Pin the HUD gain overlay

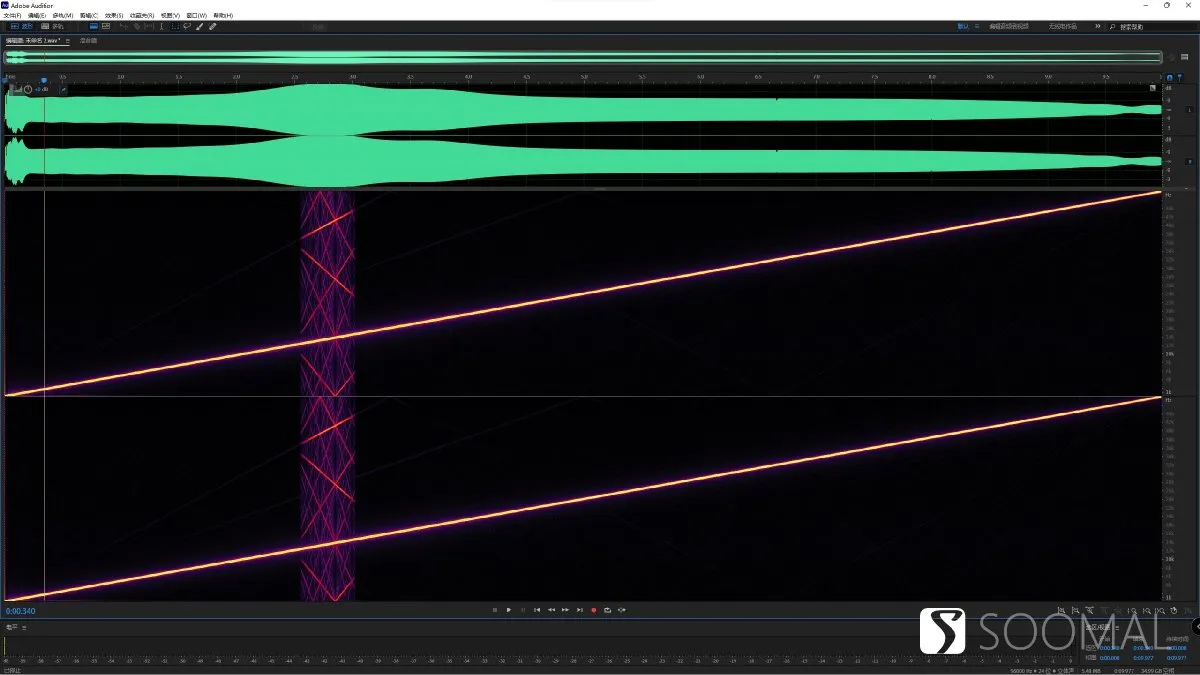click(64, 90)
